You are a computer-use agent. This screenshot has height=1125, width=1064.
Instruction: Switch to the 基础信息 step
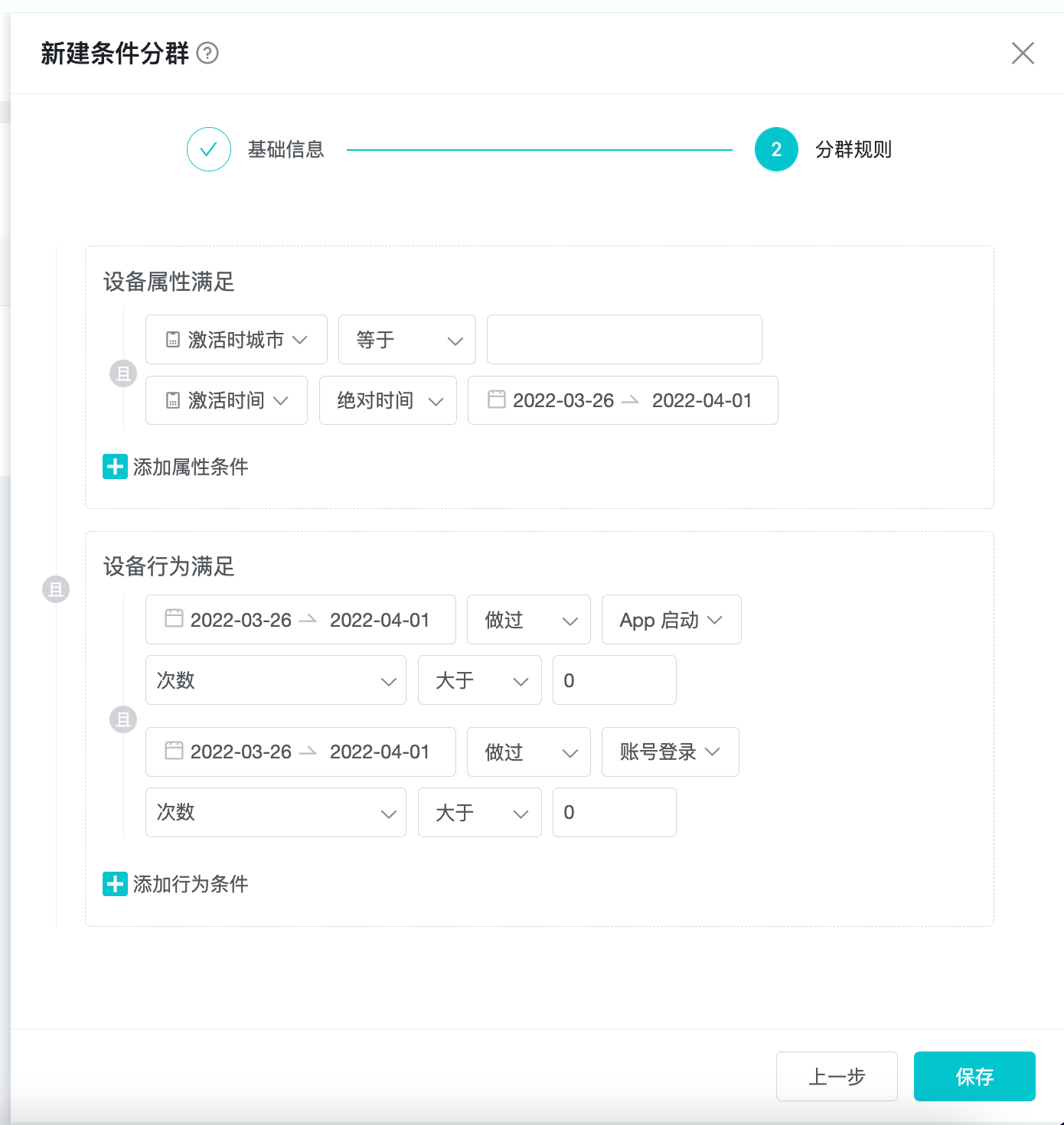286,149
